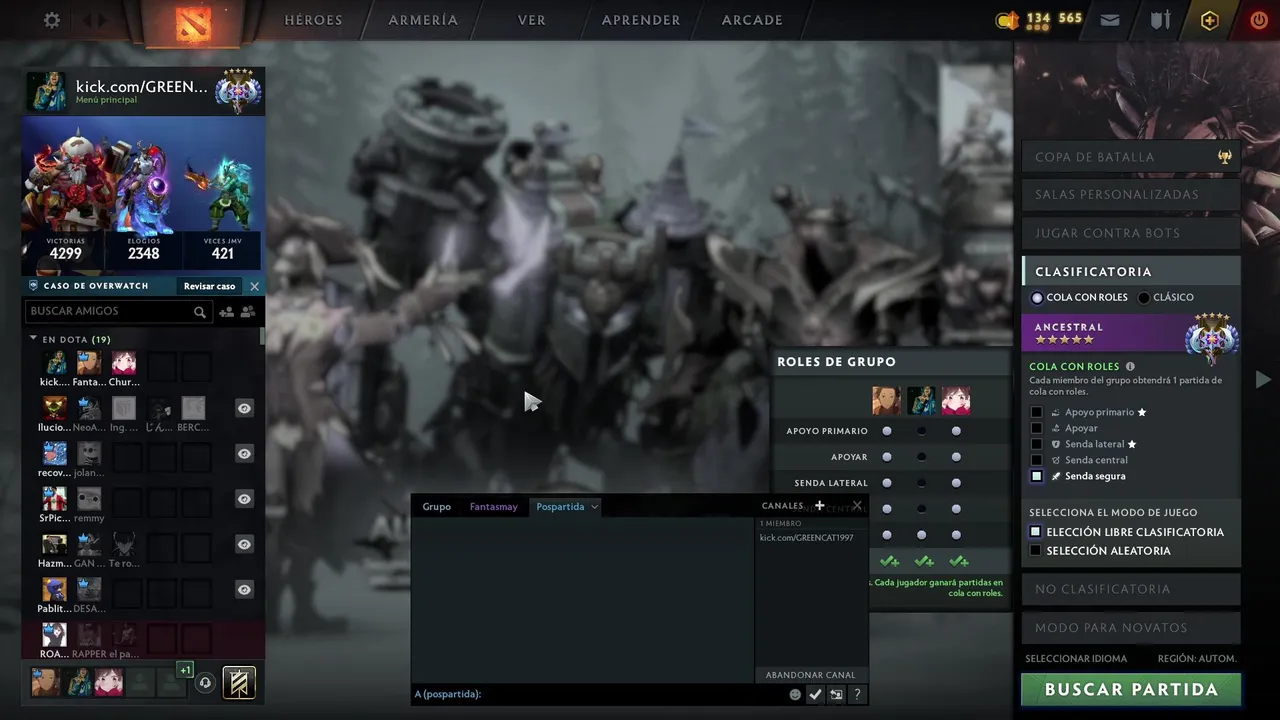
Task: Open the chat help question mark
Action: pos(857,694)
